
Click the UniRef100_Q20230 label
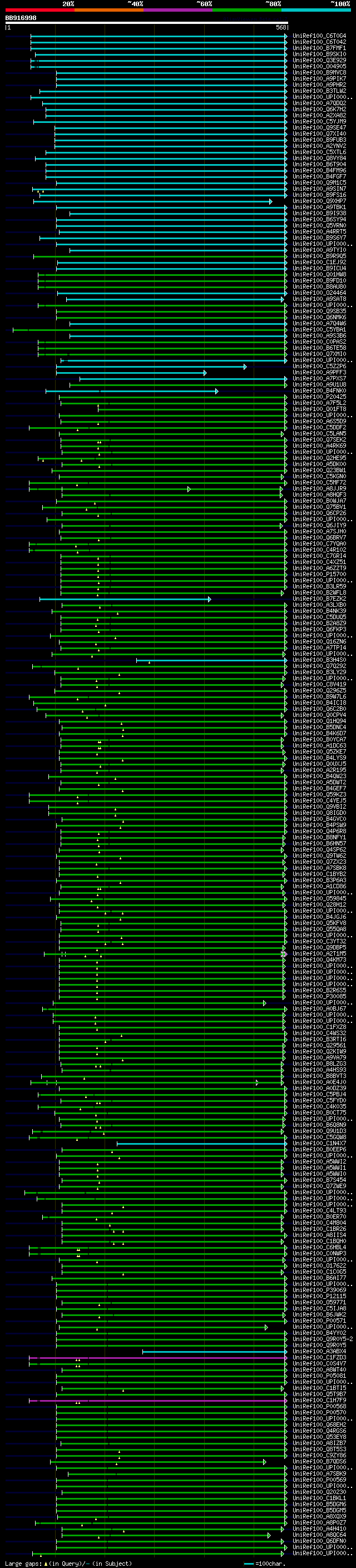[319, 1491]
